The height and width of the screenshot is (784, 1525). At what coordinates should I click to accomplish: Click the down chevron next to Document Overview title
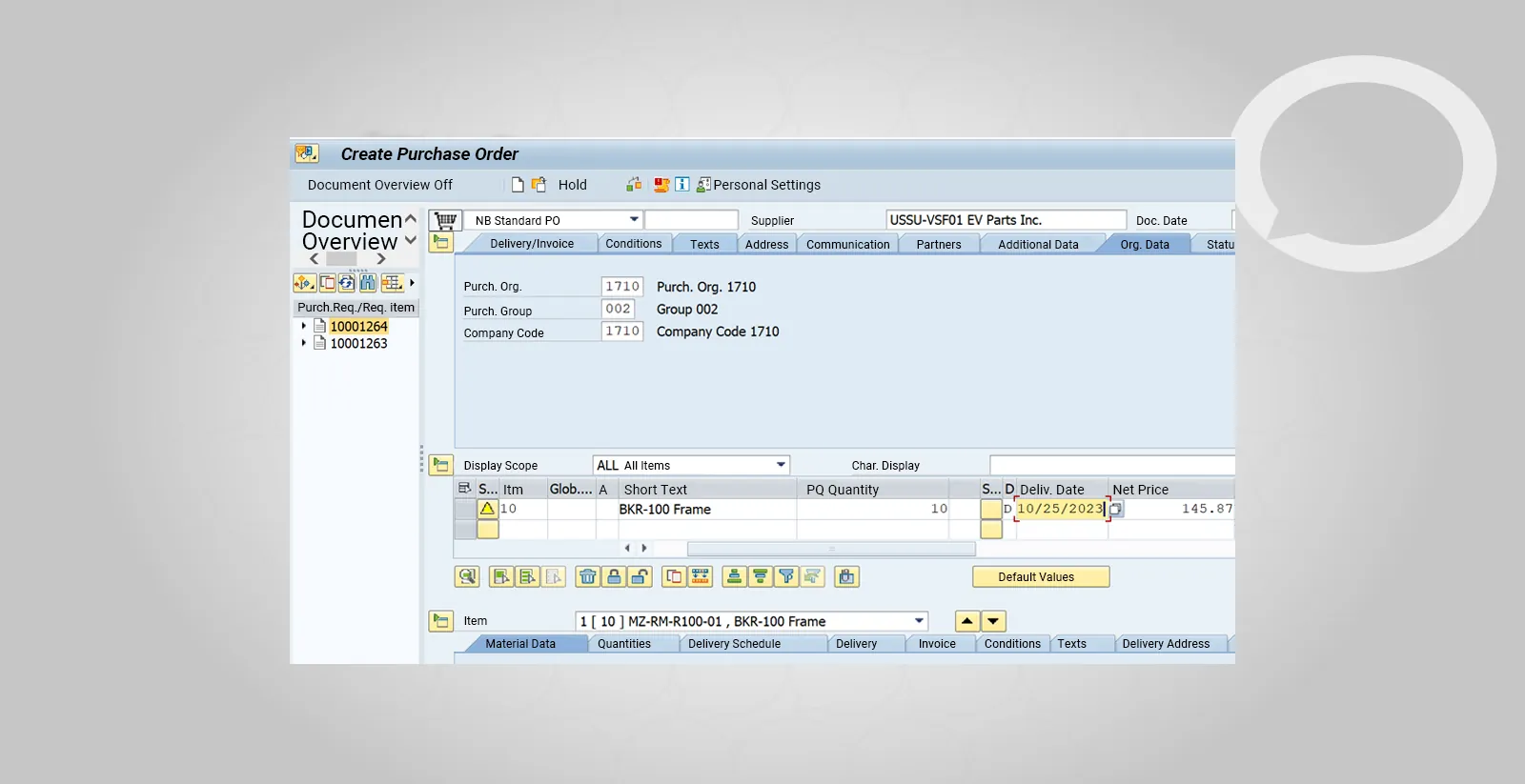411,240
